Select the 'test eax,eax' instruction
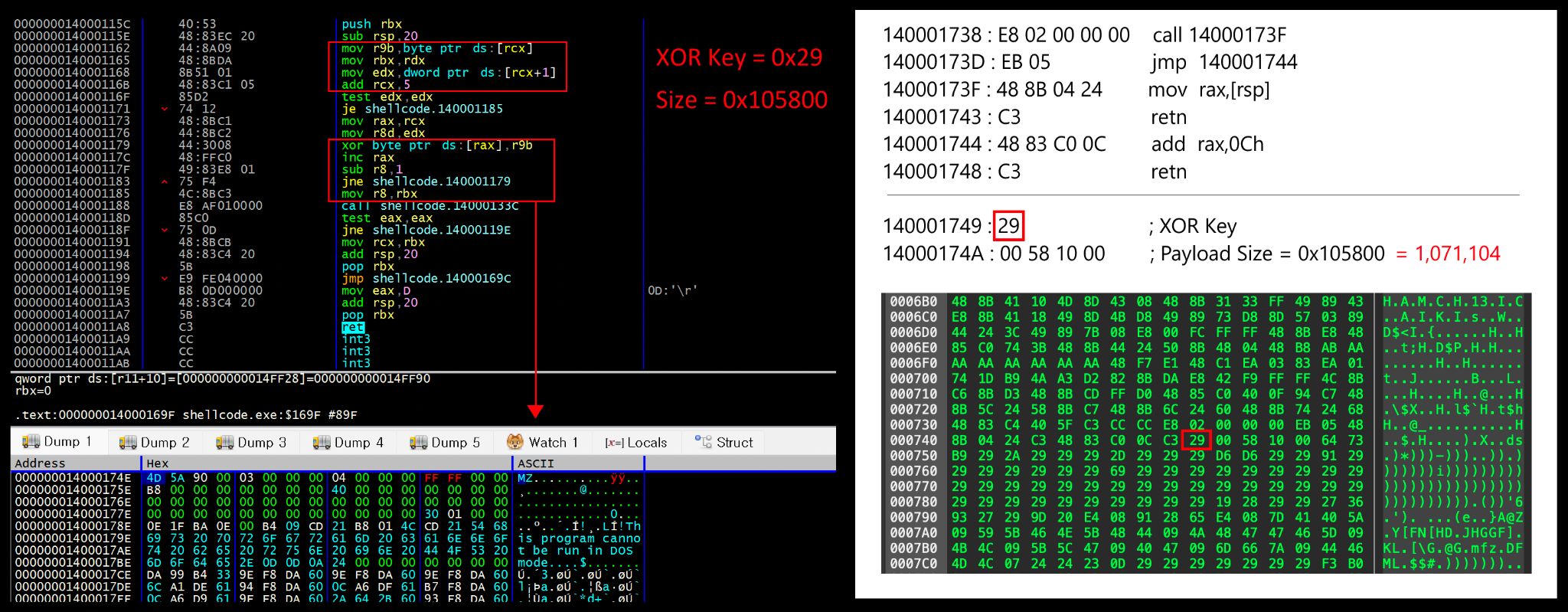 pos(387,218)
